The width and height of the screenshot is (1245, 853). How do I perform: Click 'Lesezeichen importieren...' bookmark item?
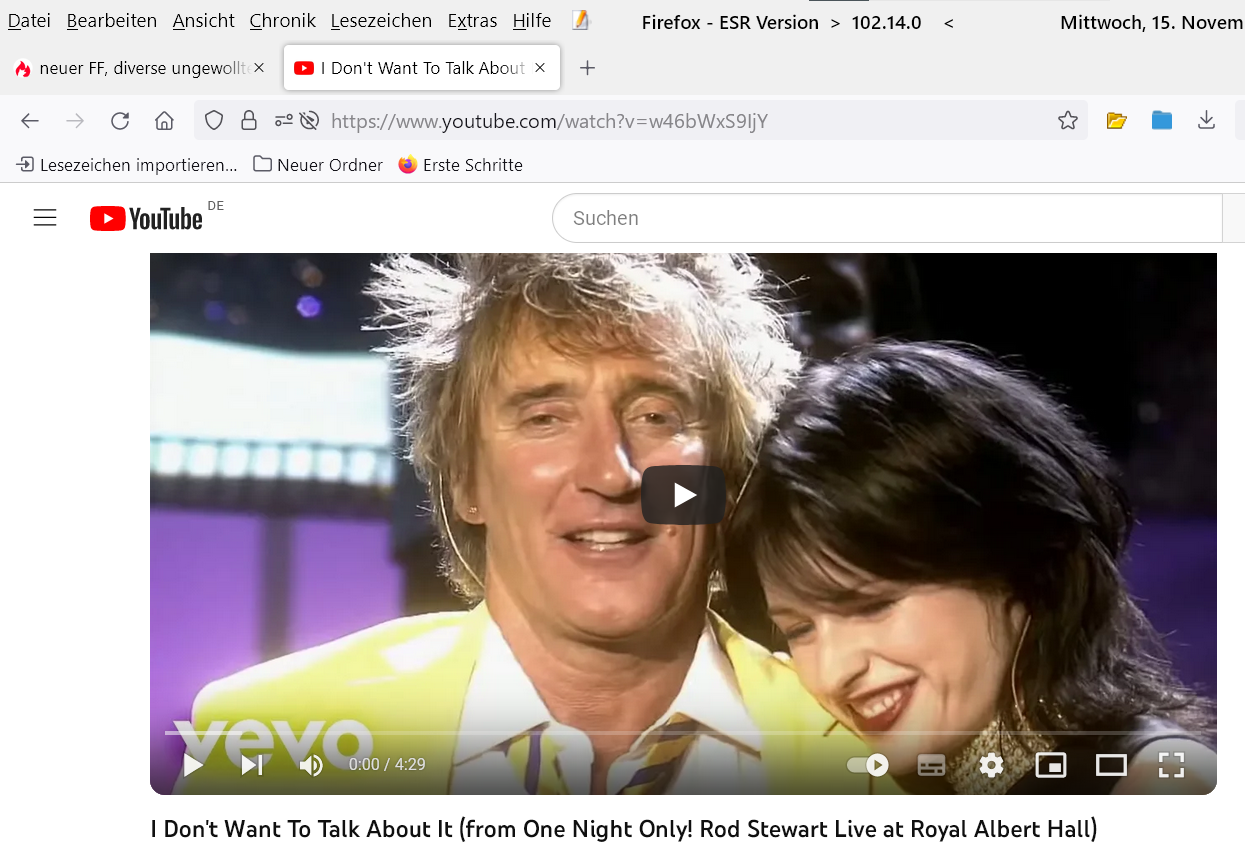[127, 165]
